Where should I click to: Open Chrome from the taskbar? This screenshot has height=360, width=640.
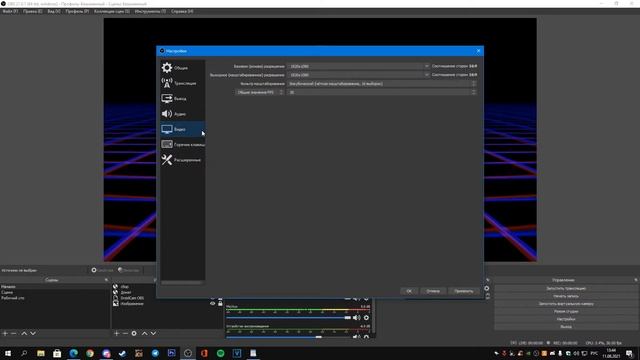tap(90, 353)
